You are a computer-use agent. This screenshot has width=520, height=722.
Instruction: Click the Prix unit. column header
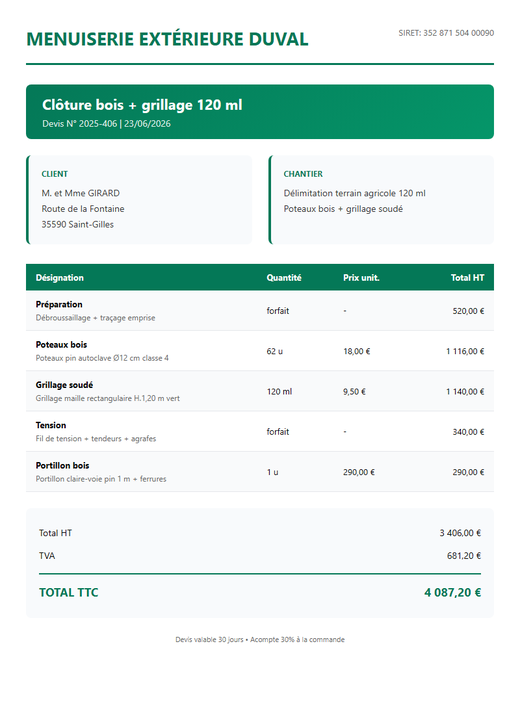(x=361, y=278)
